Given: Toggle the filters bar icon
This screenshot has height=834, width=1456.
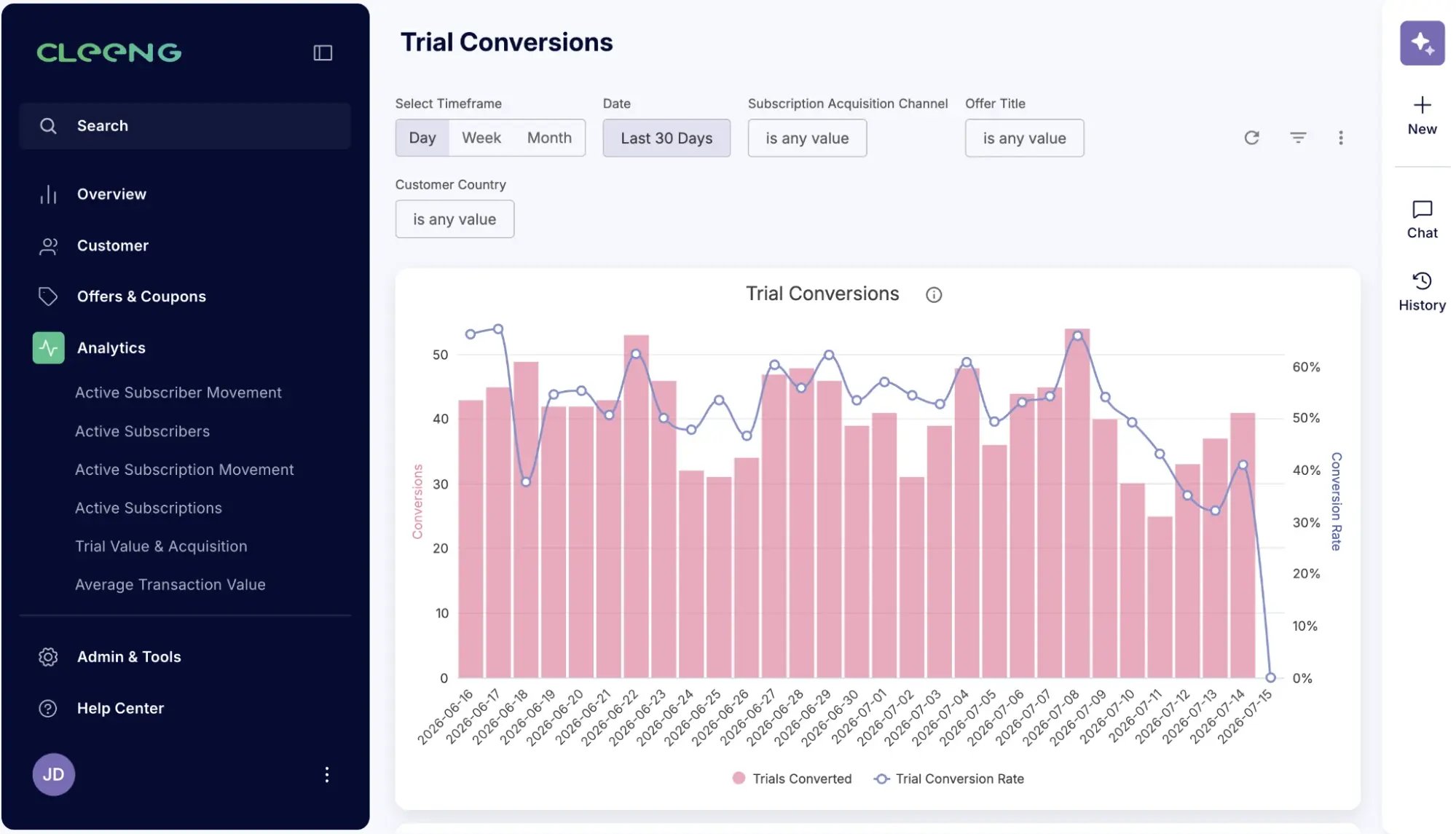Looking at the screenshot, I should (1298, 138).
